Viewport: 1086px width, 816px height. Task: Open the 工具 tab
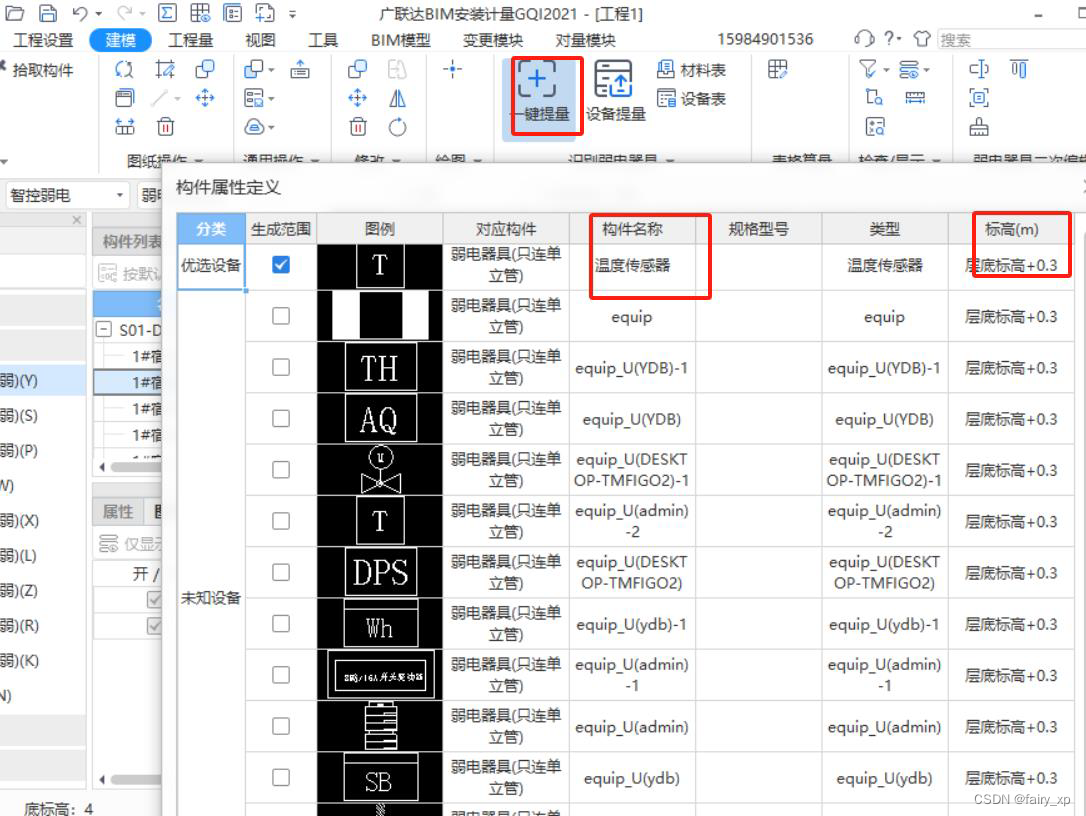pos(323,40)
